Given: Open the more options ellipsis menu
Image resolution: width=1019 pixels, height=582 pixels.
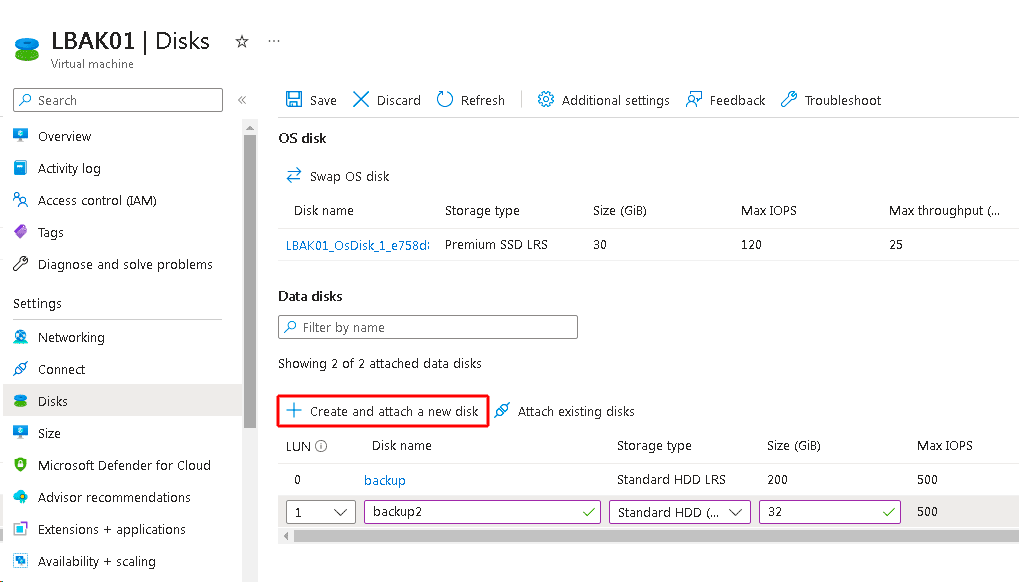Looking at the screenshot, I should (274, 41).
